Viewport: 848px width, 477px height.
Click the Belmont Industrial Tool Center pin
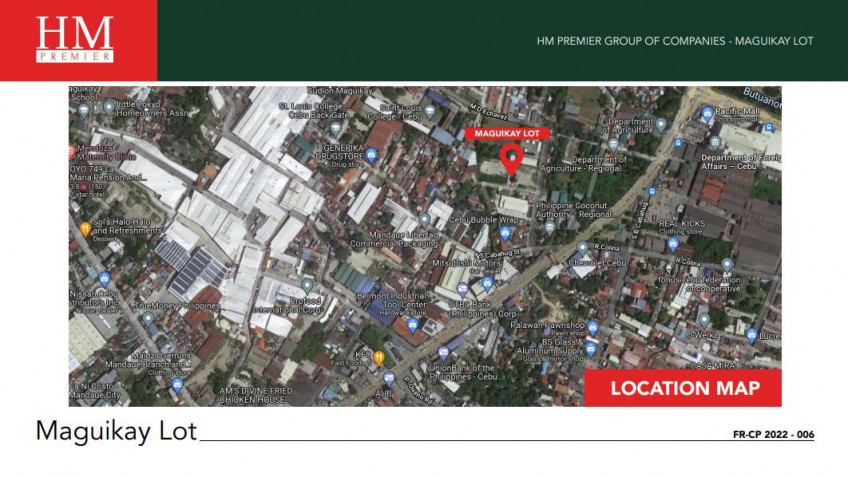tap(413, 325)
